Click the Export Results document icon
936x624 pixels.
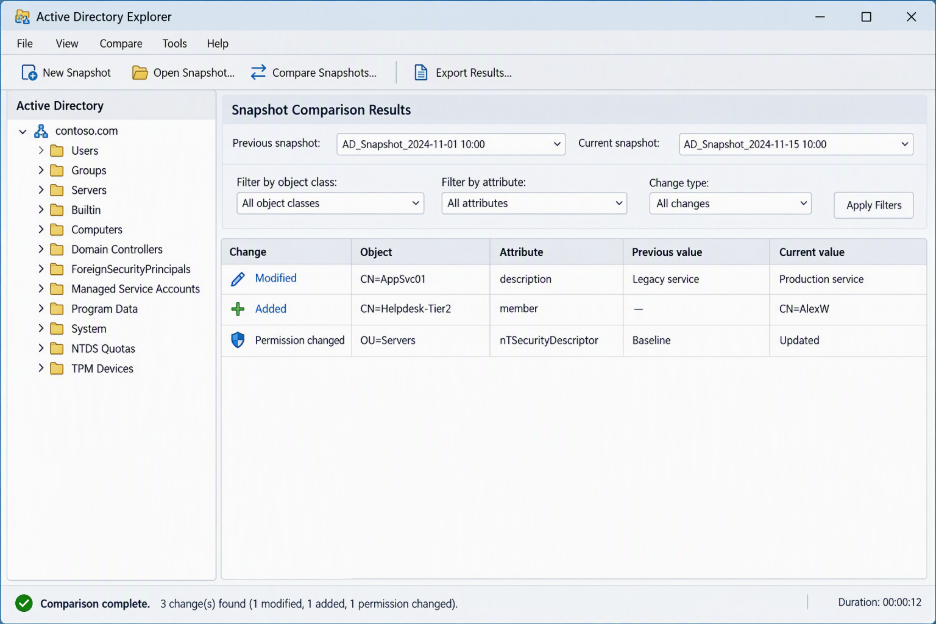click(421, 73)
